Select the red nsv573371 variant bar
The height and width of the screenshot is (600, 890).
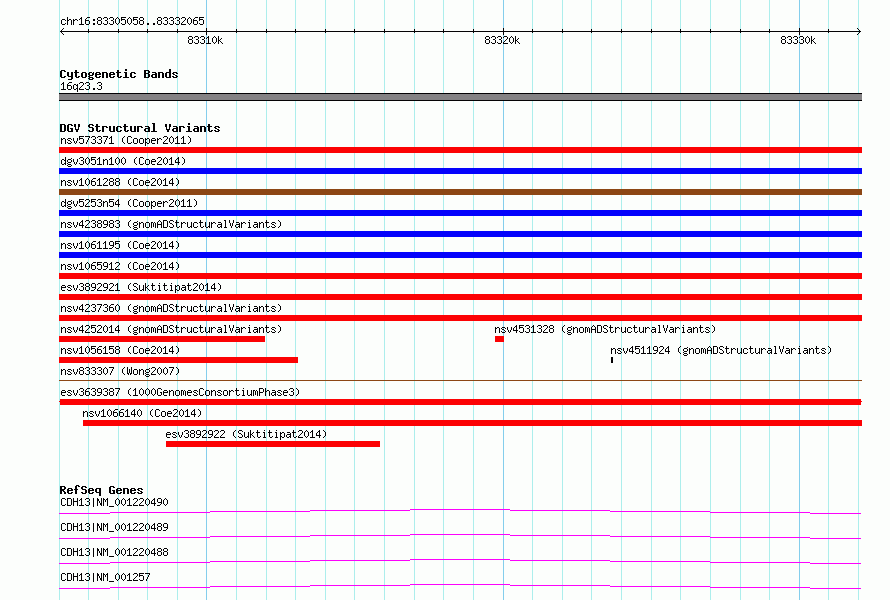[x=460, y=150]
